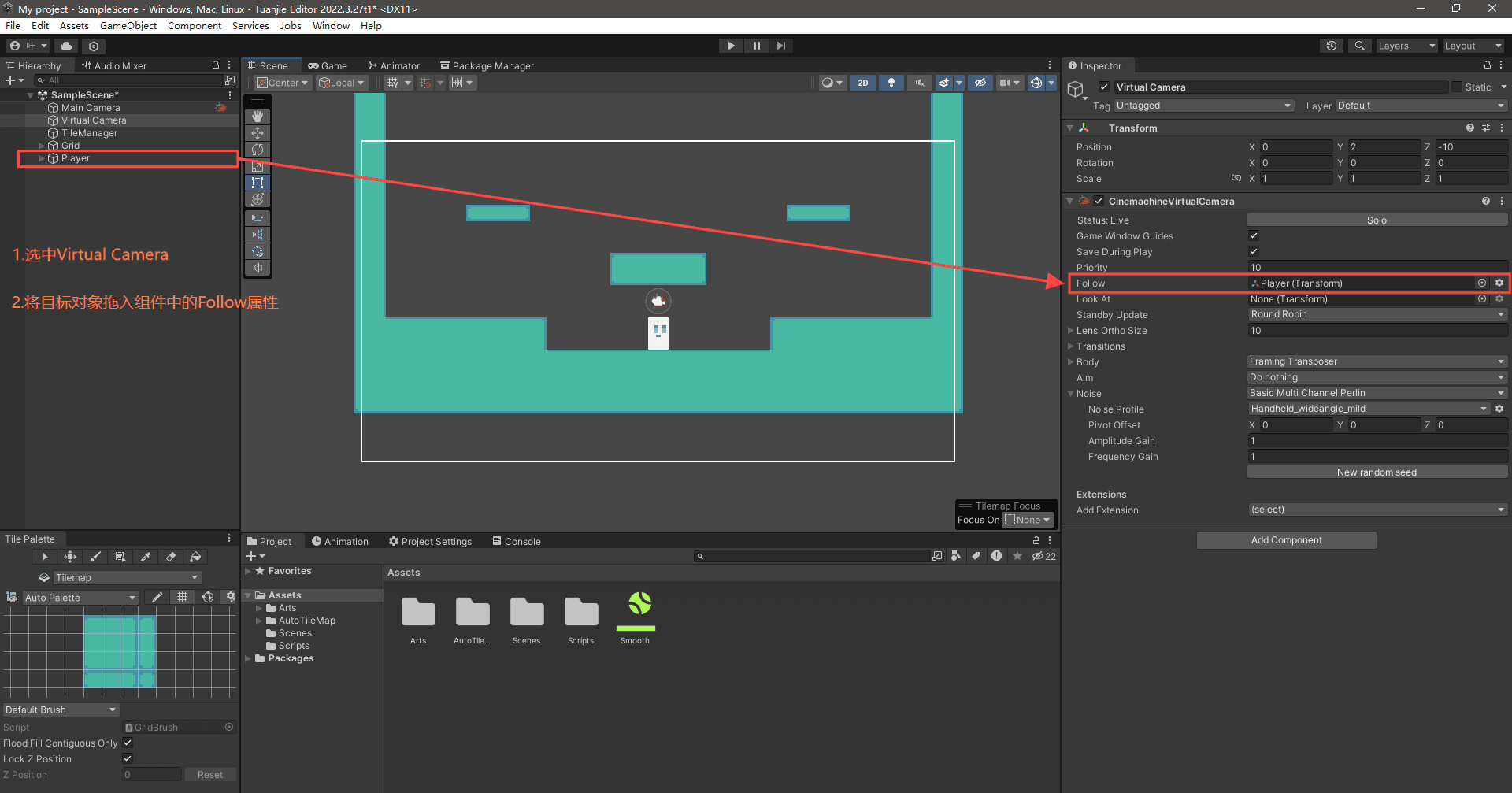Image resolution: width=1512 pixels, height=793 pixels.
Task: Open the Center pivot mode dropdown
Action: point(283,83)
